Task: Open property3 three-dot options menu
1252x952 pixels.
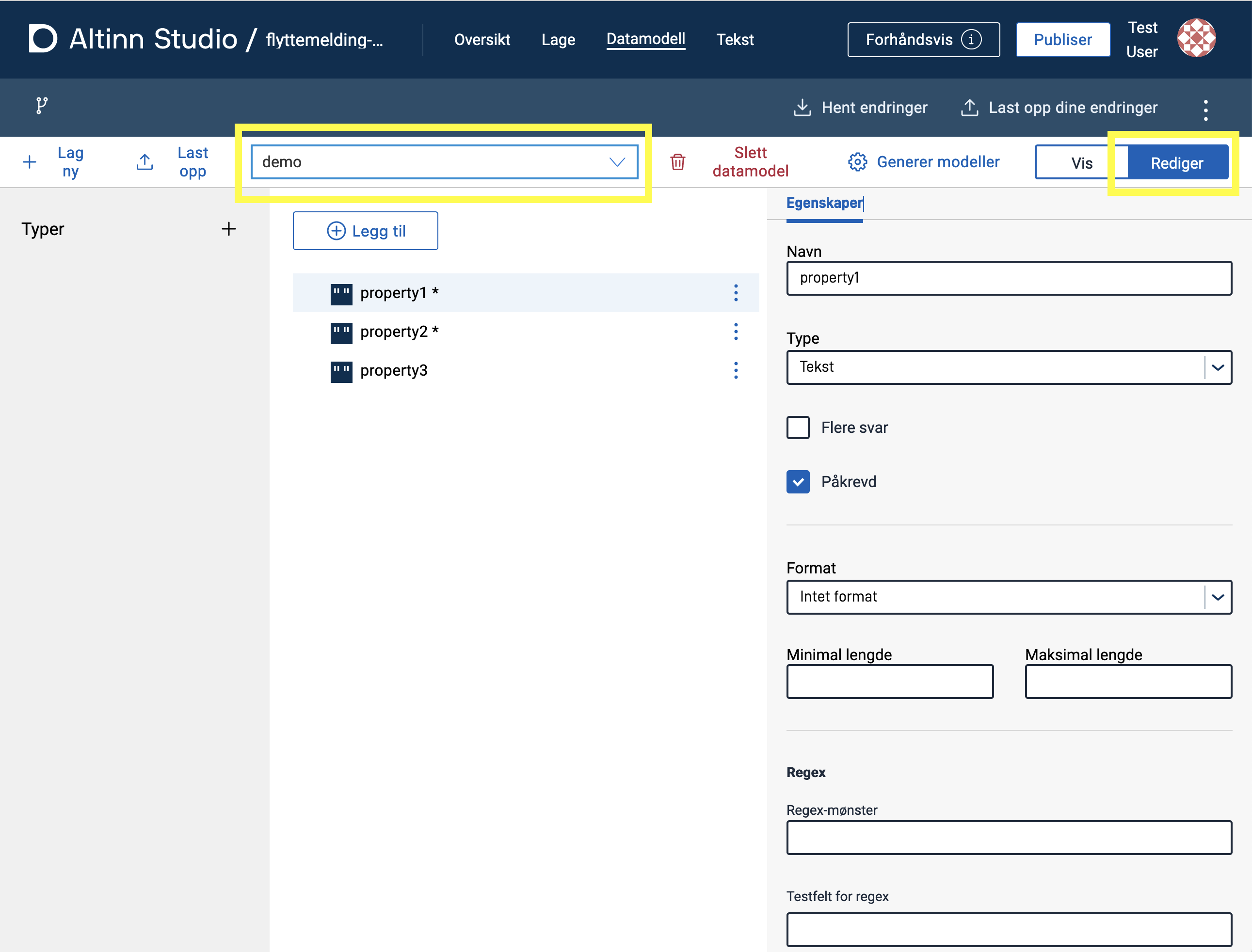Action: pos(736,371)
